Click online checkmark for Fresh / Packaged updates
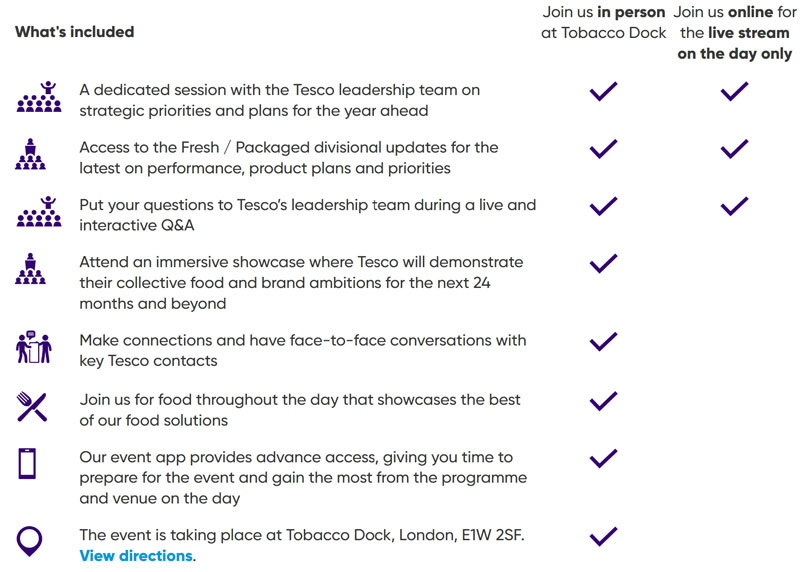Image resolution: width=800 pixels, height=572 pixels. click(734, 149)
